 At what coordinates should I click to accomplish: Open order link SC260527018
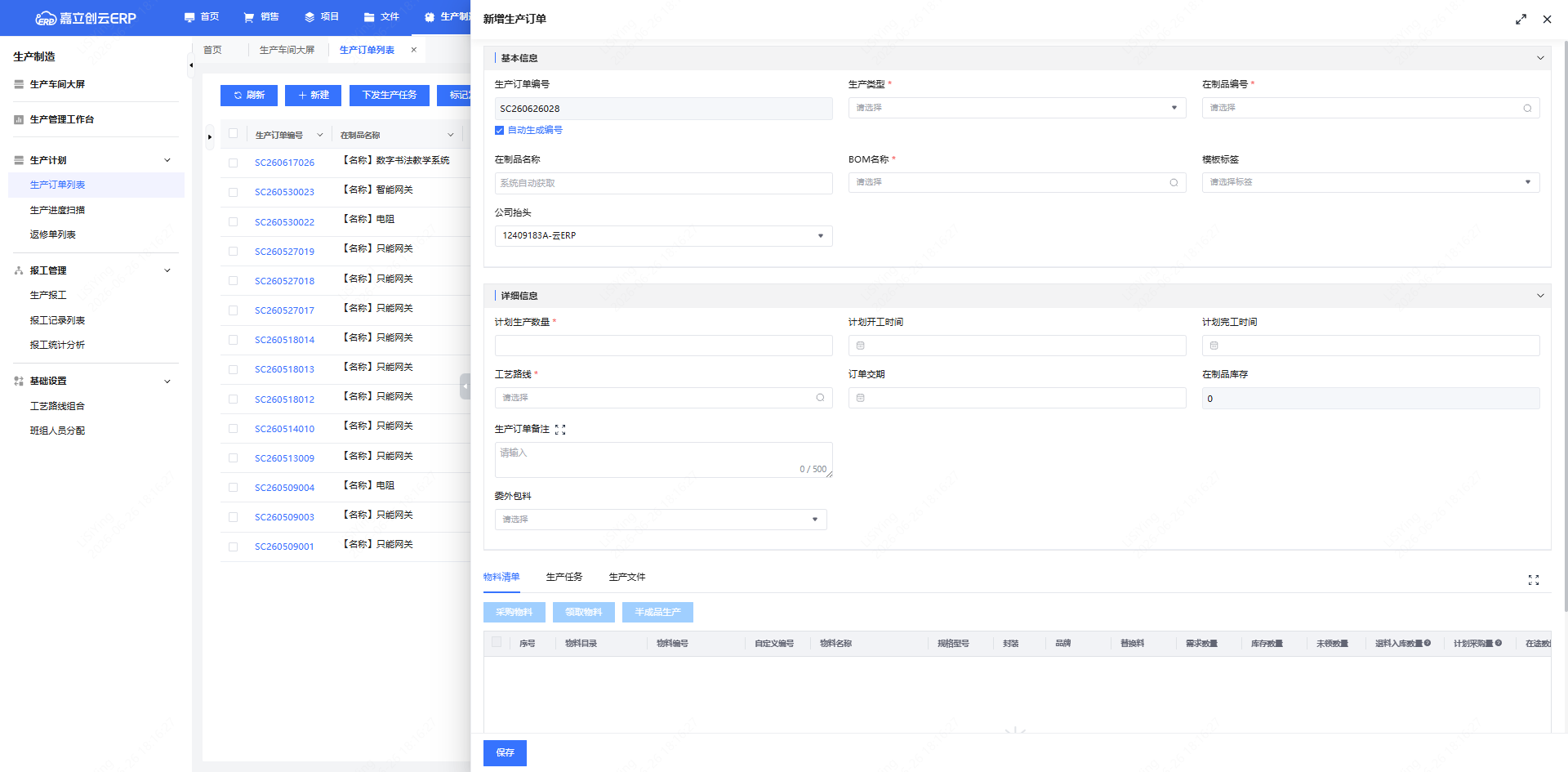coord(284,281)
